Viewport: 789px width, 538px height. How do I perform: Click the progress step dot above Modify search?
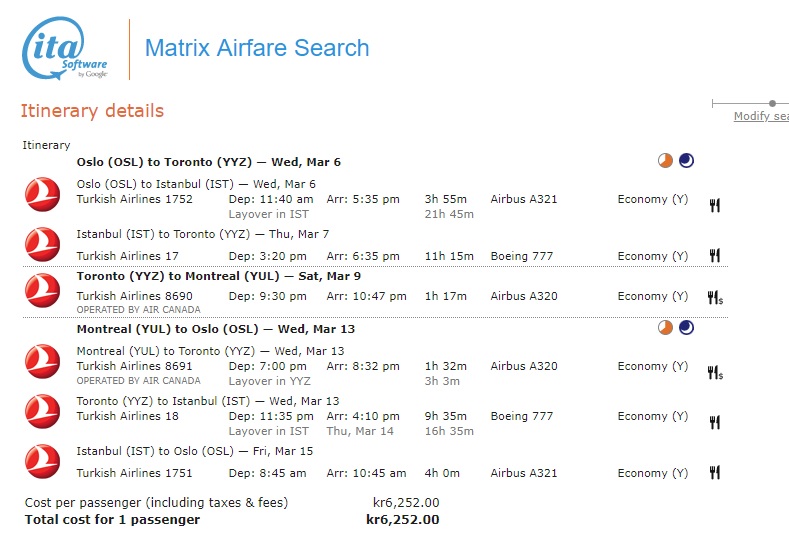(772, 103)
